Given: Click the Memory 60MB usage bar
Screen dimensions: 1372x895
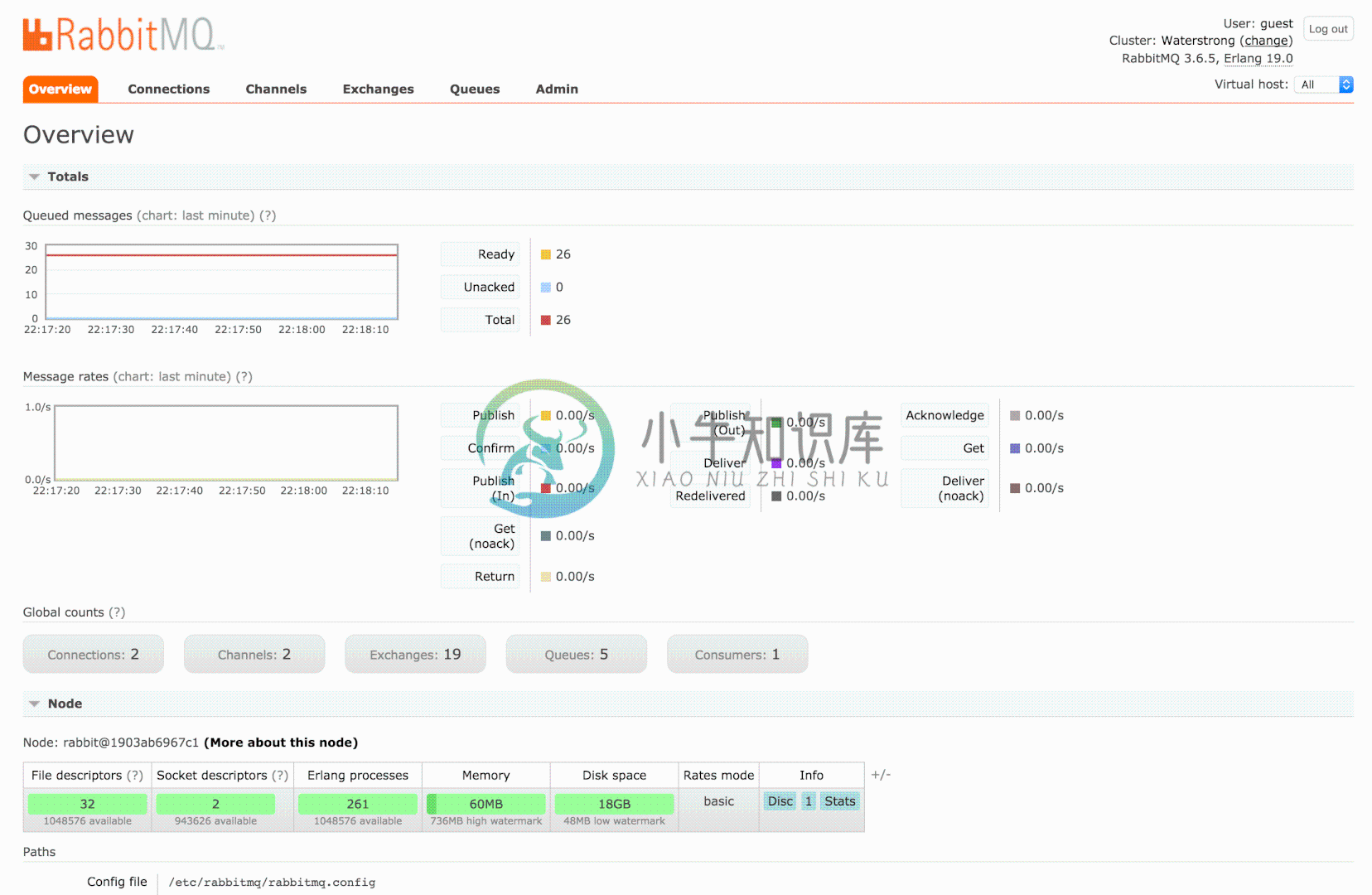Looking at the screenshot, I should coord(486,804).
